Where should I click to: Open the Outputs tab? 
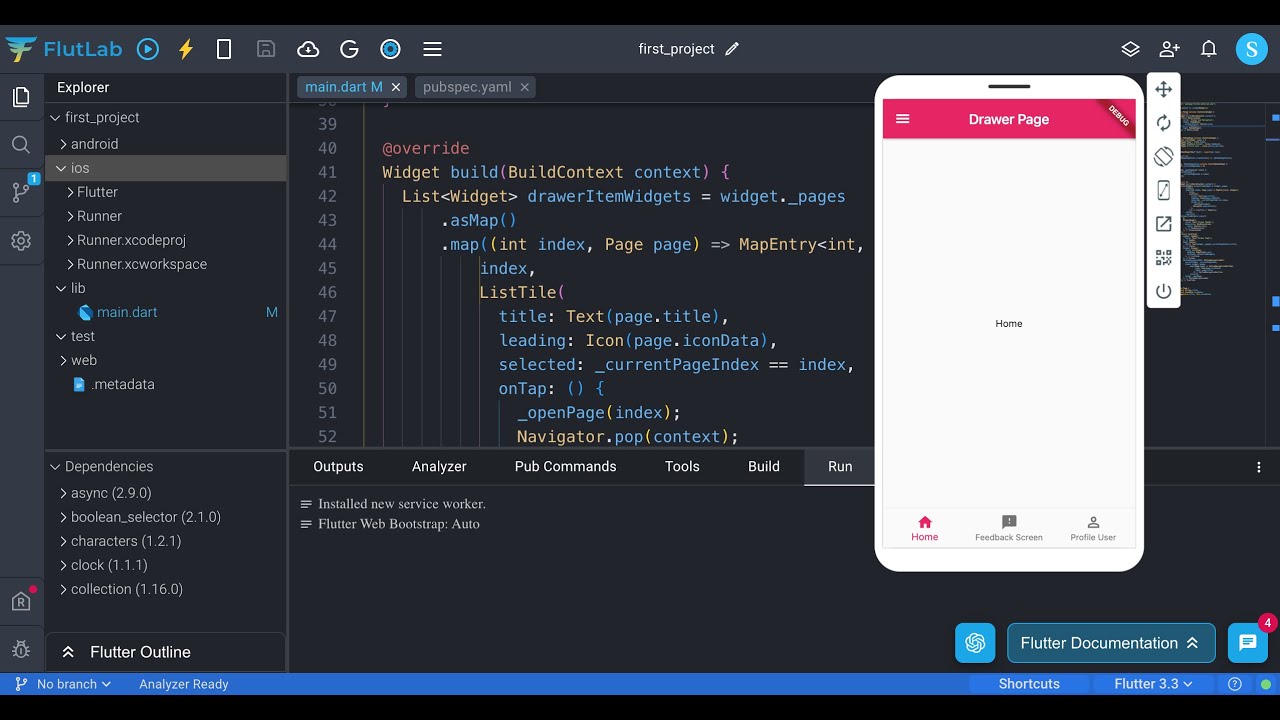[x=338, y=466]
